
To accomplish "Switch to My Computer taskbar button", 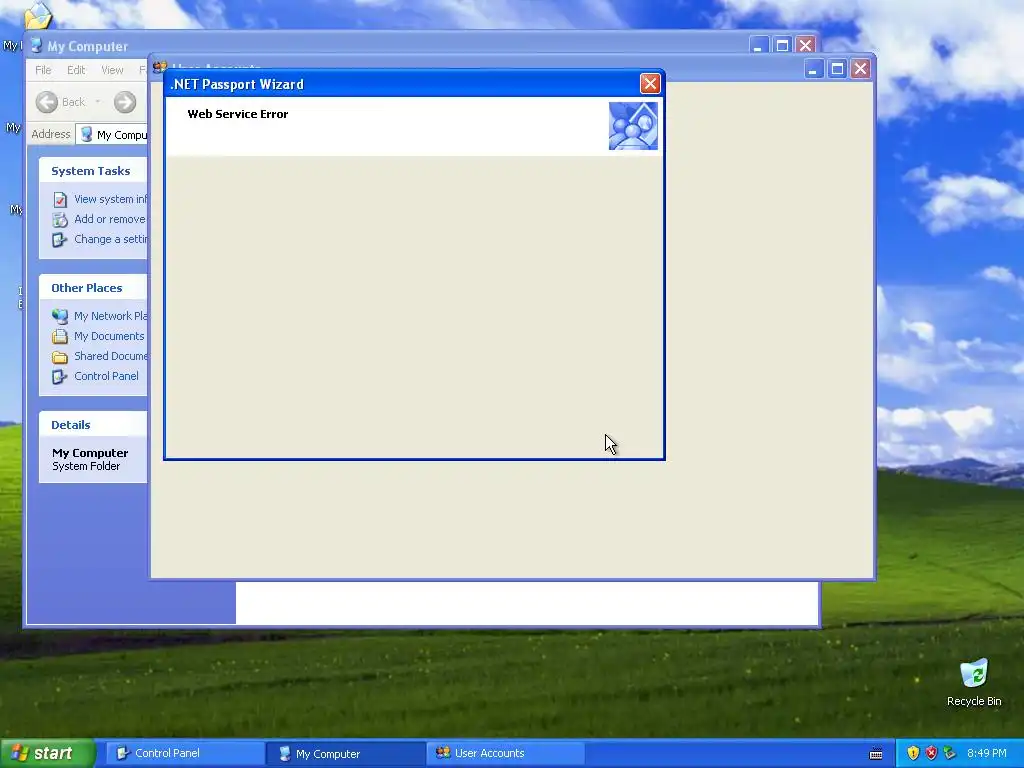I will (346, 754).
